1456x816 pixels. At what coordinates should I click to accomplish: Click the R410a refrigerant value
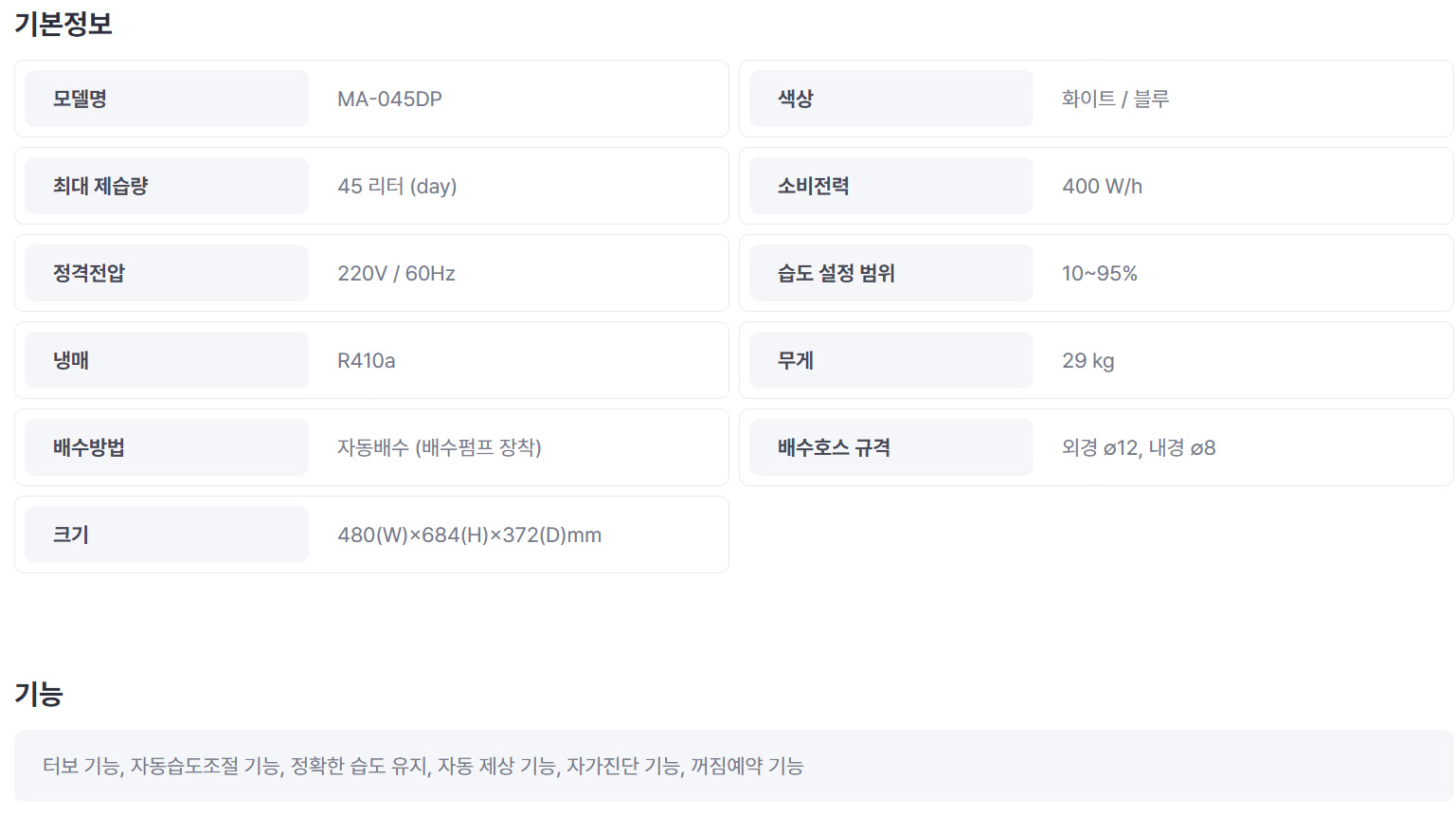(x=366, y=361)
